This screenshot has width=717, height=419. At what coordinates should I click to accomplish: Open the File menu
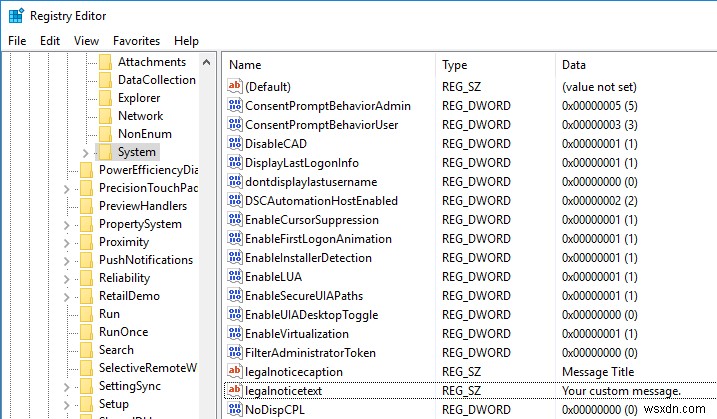pos(17,41)
